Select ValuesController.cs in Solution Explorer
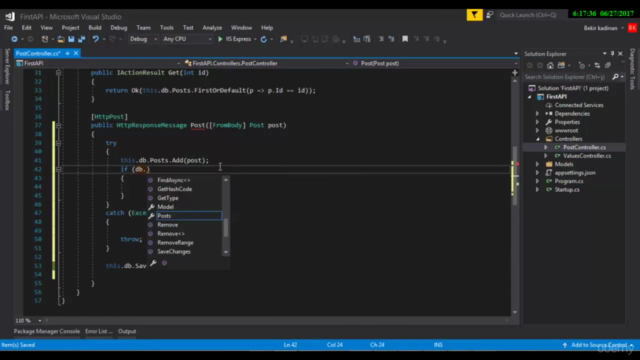The width and height of the screenshot is (640, 360). point(587,156)
